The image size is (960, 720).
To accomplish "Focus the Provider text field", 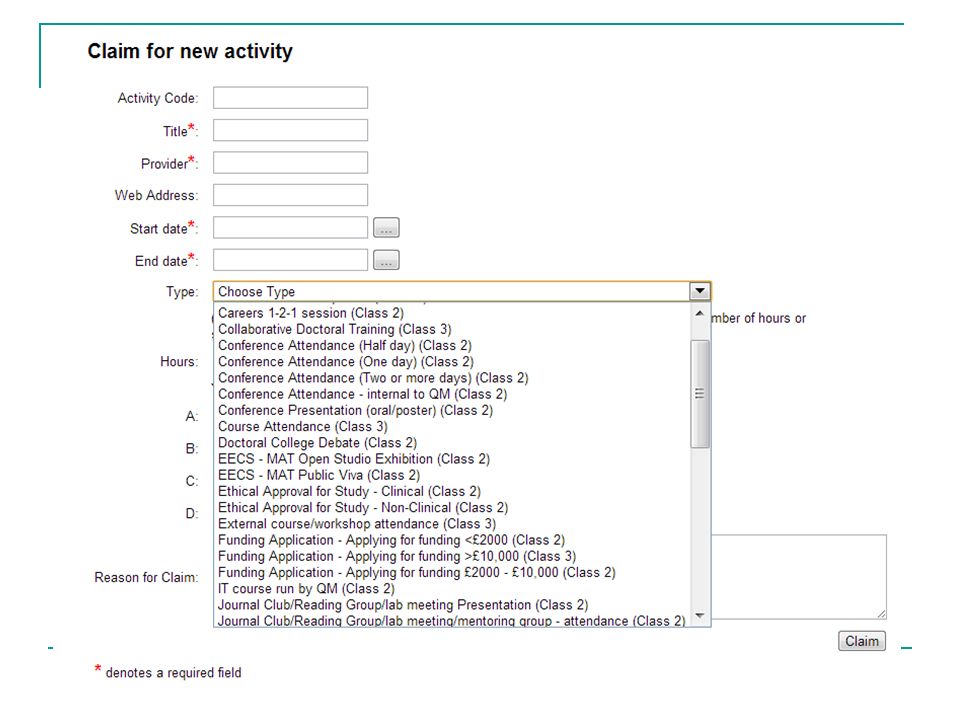I will 290,163.
